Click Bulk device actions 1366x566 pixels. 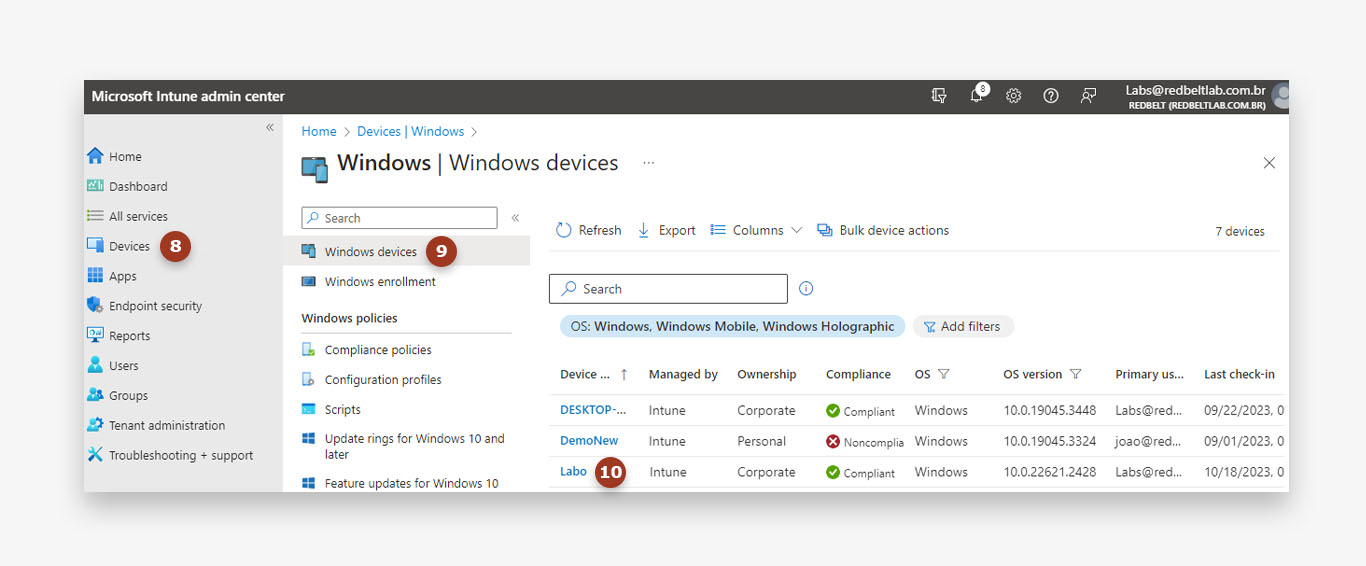pos(883,230)
